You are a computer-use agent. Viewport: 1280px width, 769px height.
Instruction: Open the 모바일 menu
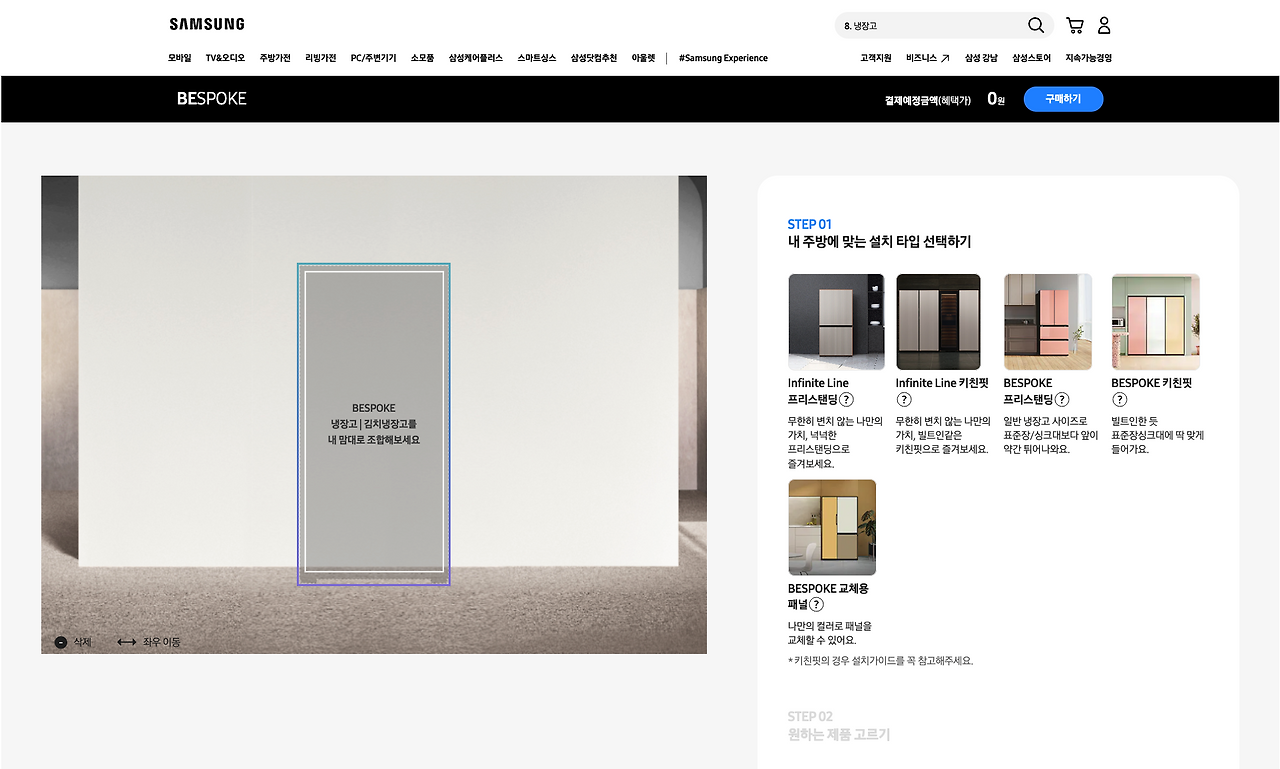pyautogui.click(x=180, y=58)
